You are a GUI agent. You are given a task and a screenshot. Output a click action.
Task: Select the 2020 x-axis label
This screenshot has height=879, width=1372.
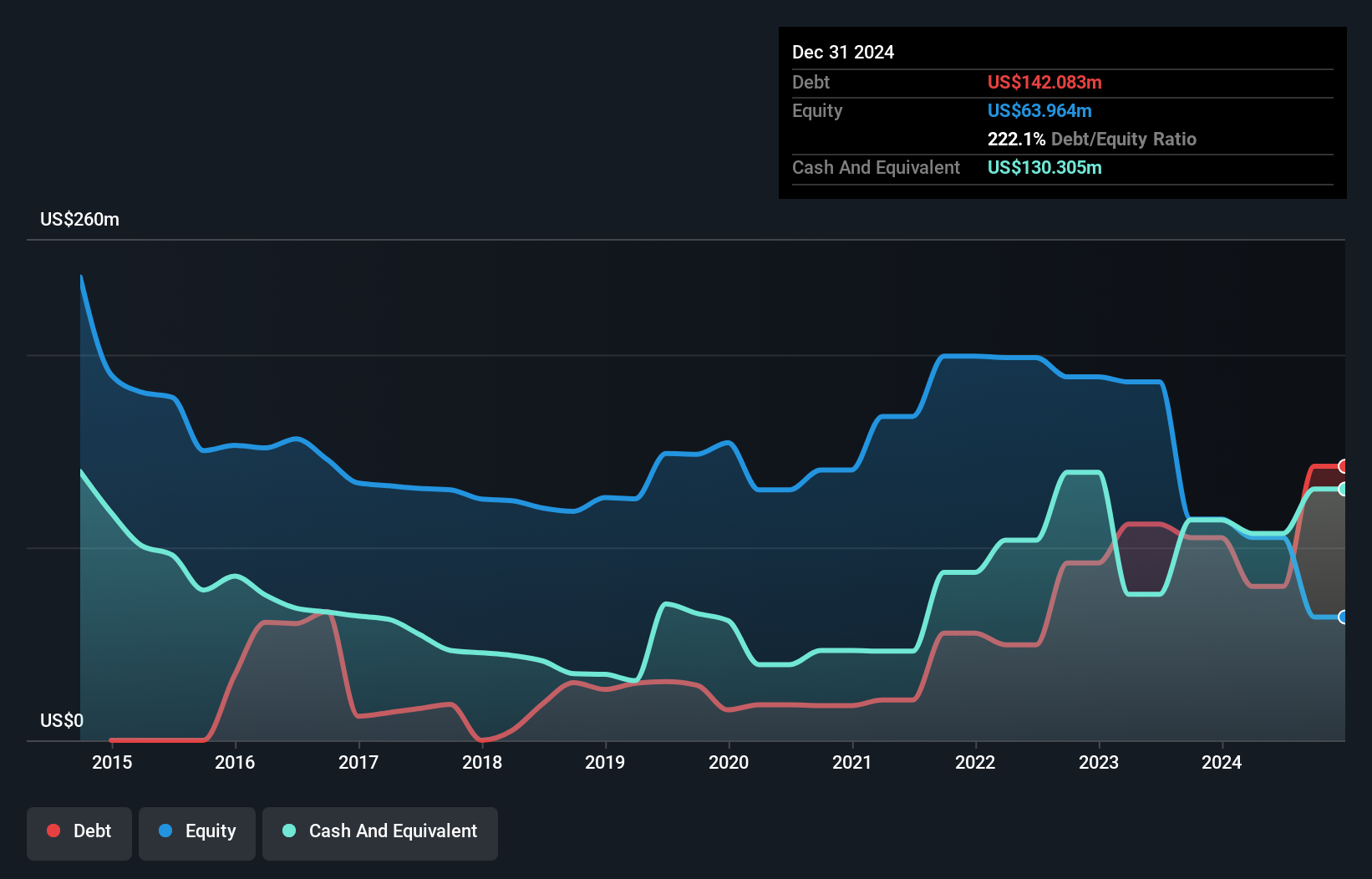point(729,762)
